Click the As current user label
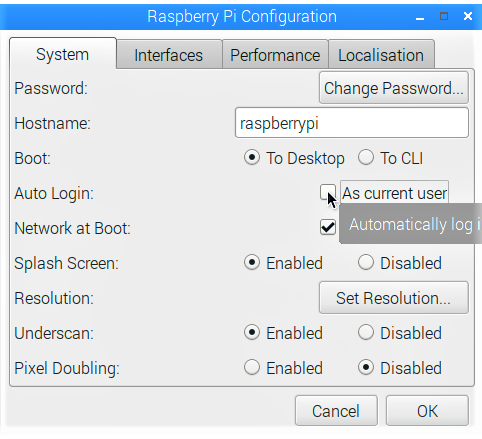The height and width of the screenshot is (439, 482). click(395, 194)
